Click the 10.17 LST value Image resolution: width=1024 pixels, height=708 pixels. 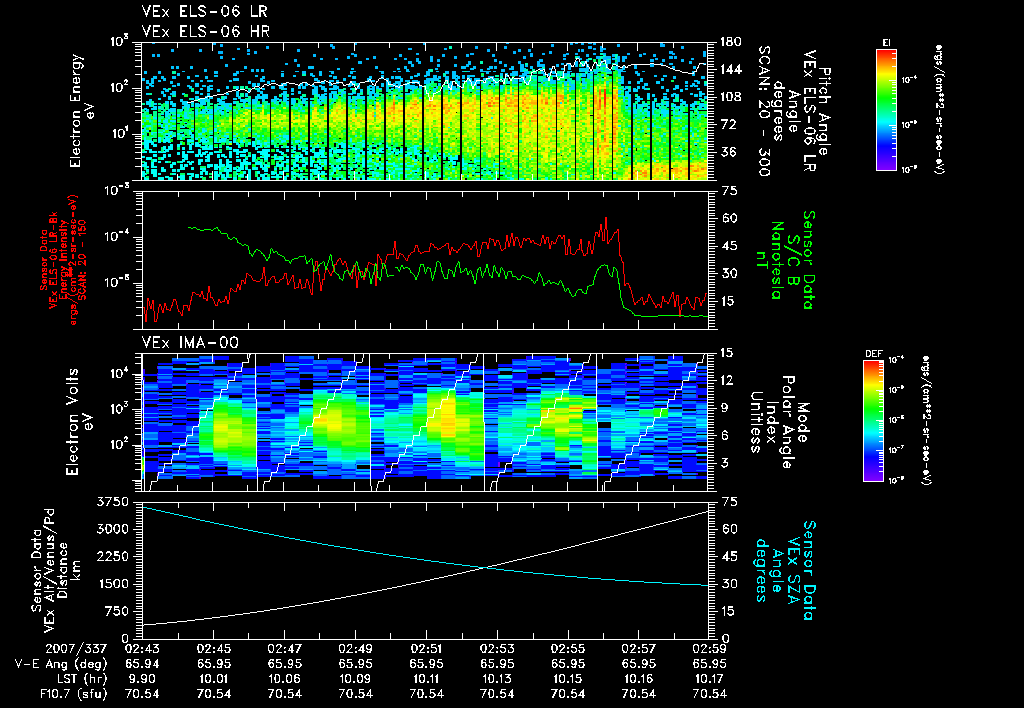[709, 679]
